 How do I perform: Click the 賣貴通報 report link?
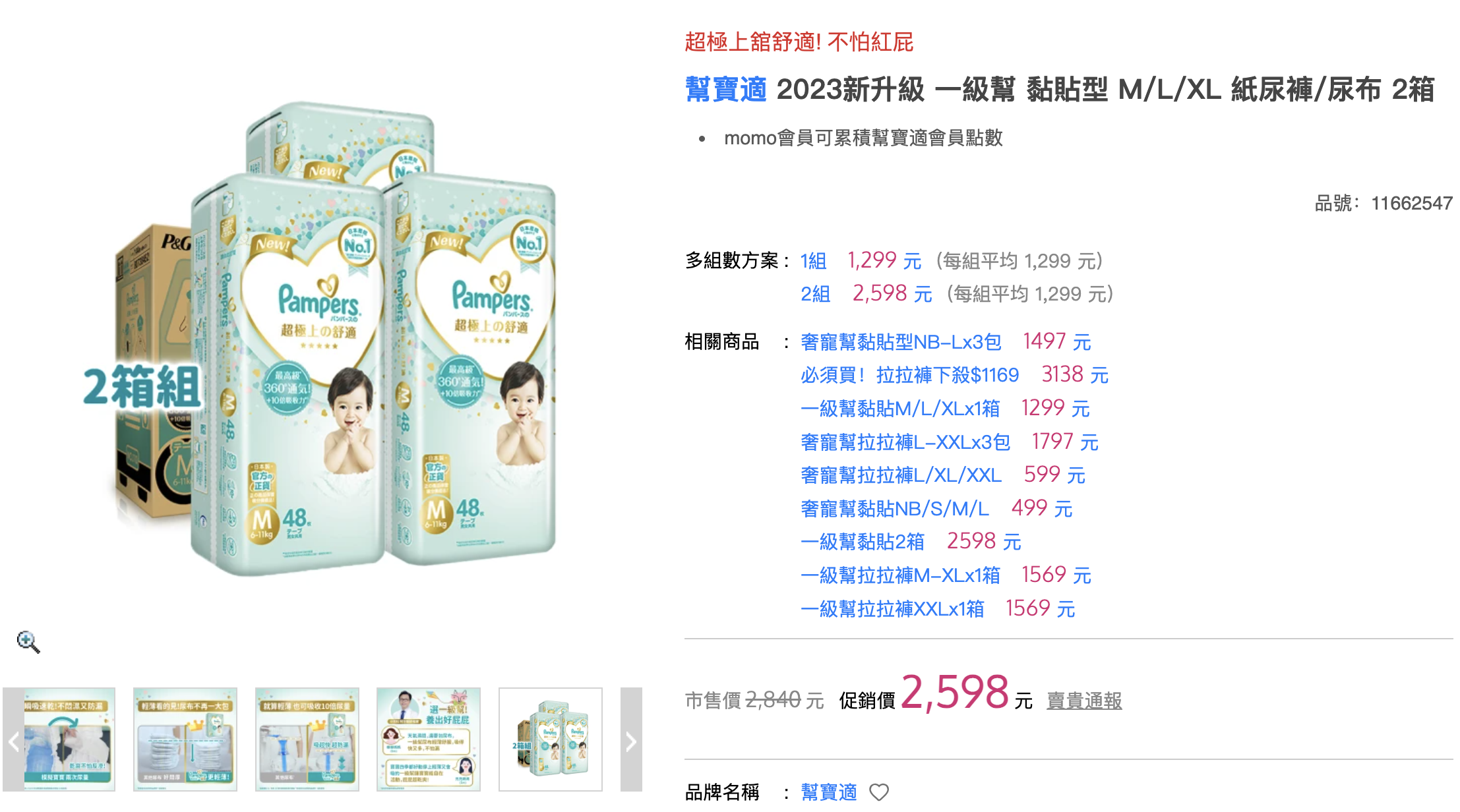click(x=1084, y=701)
